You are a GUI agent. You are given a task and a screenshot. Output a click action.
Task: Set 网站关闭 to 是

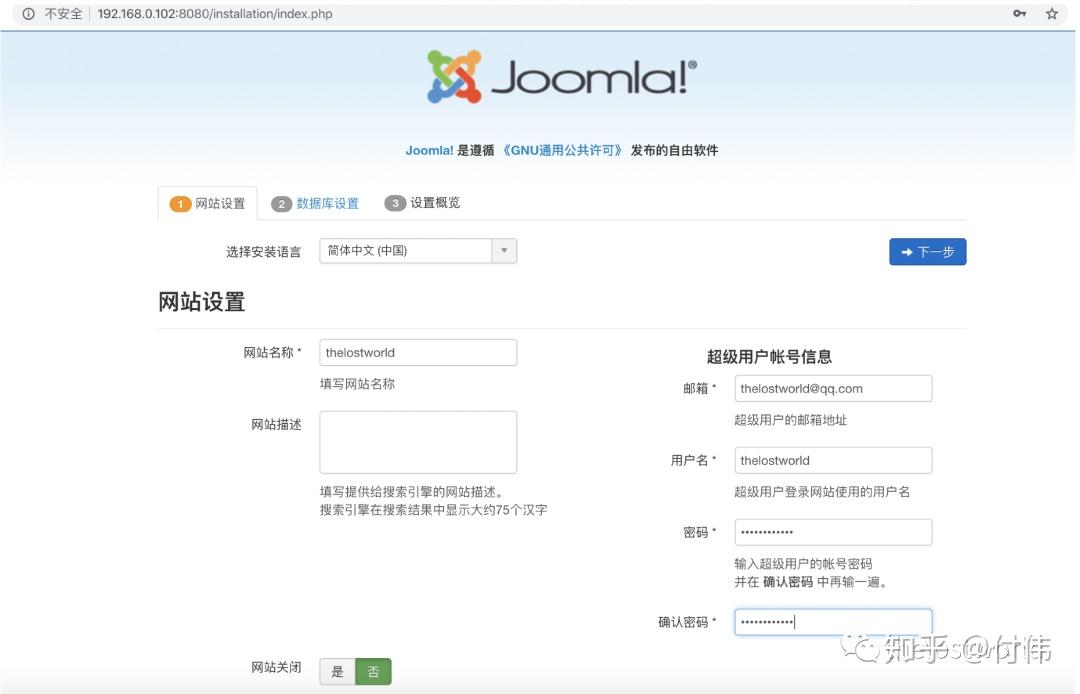(x=336, y=671)
